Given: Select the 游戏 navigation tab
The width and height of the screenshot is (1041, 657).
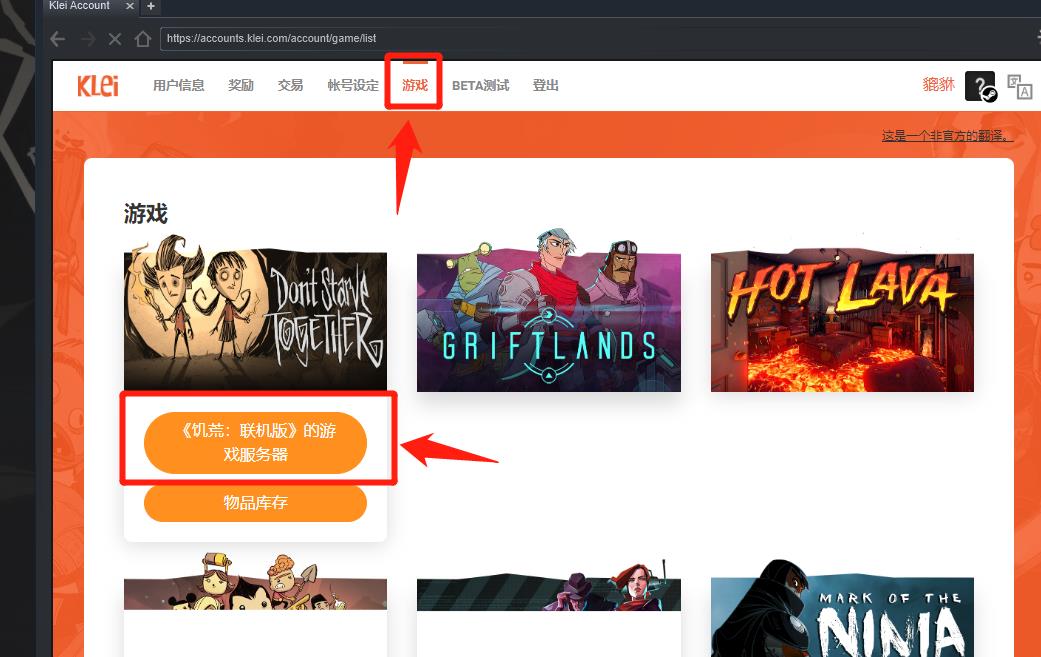Looking at the screenshot, I should point(415,86).
